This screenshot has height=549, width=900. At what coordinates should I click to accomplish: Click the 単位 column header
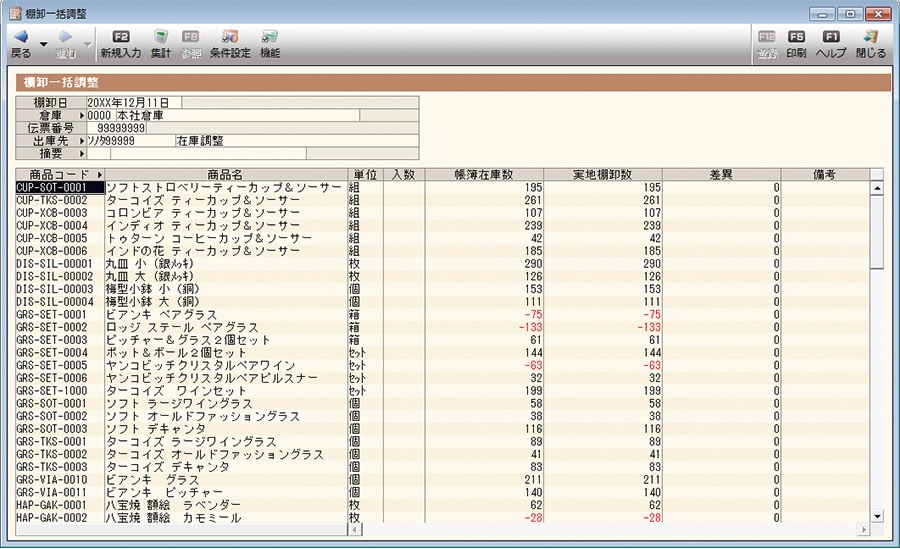366,175
